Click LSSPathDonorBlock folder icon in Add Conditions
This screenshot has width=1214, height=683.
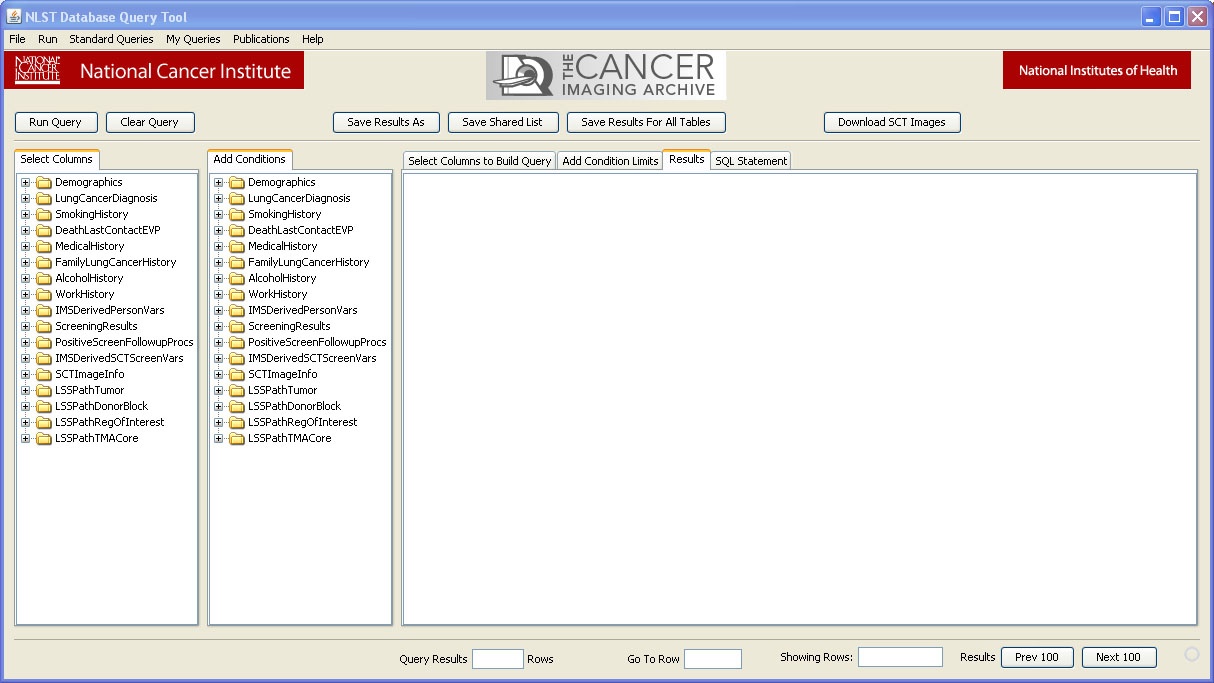pos(236,407)
